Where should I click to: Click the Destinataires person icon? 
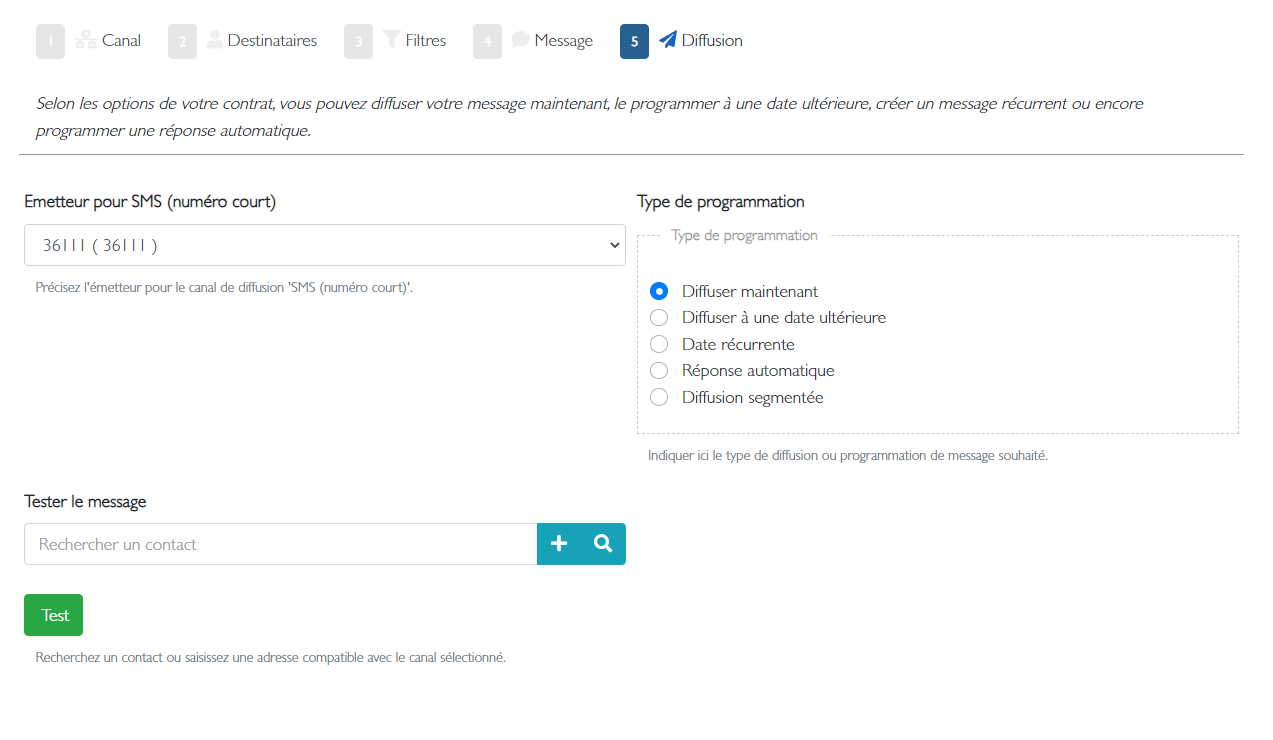click(215, 40)
